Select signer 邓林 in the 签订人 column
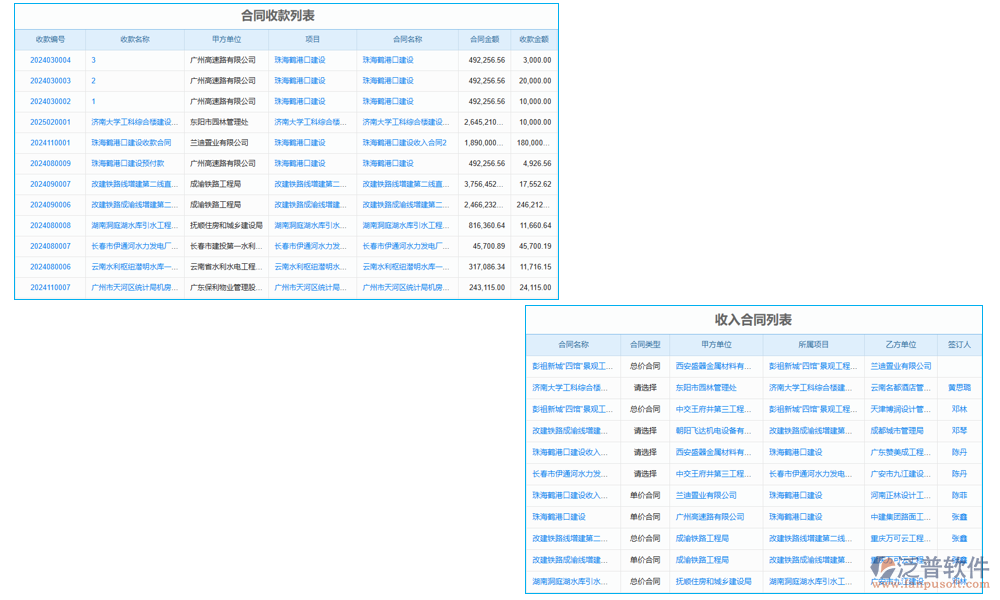The image size is (1000, 600). coord(959,409)
